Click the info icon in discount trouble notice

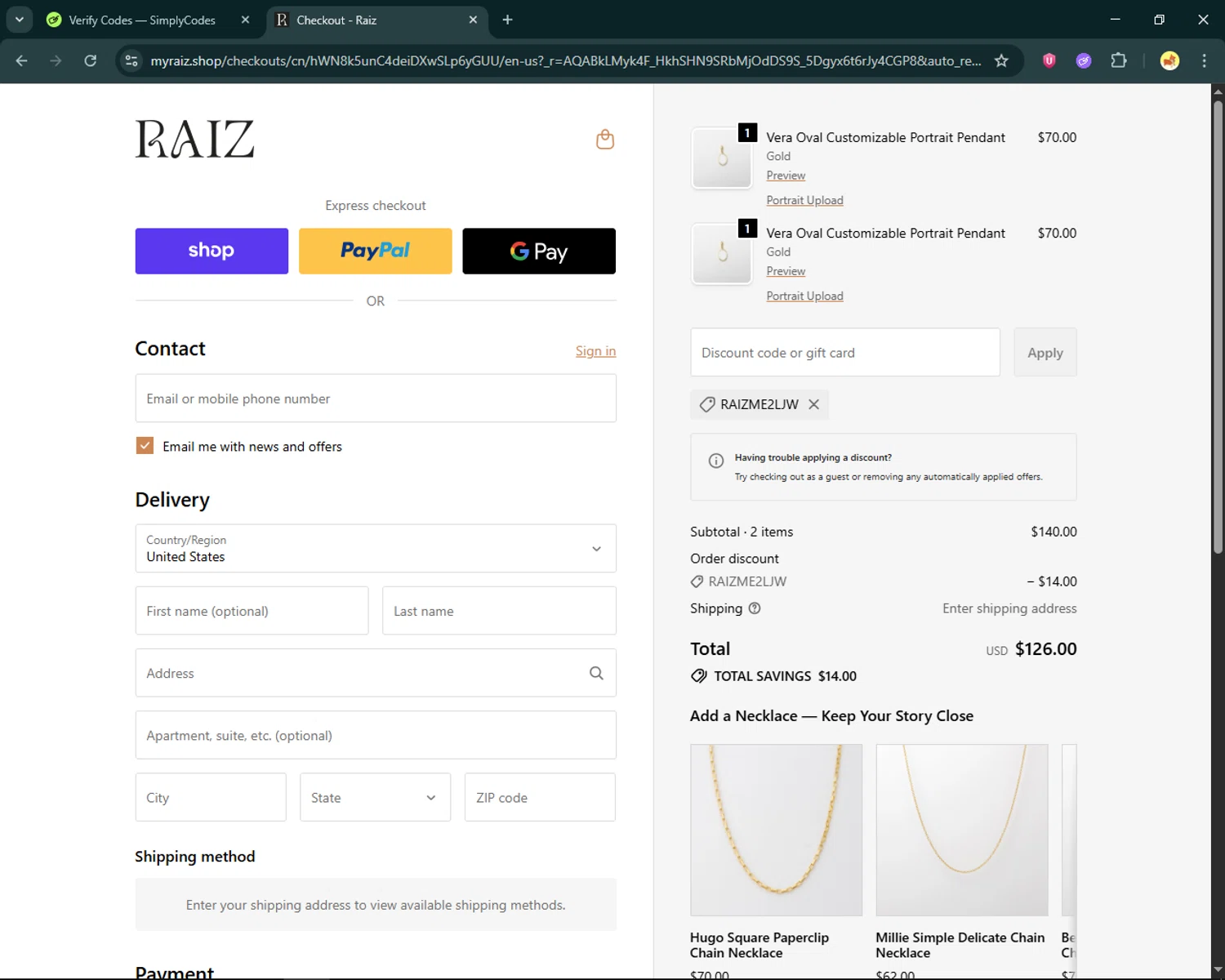point(716,461)
